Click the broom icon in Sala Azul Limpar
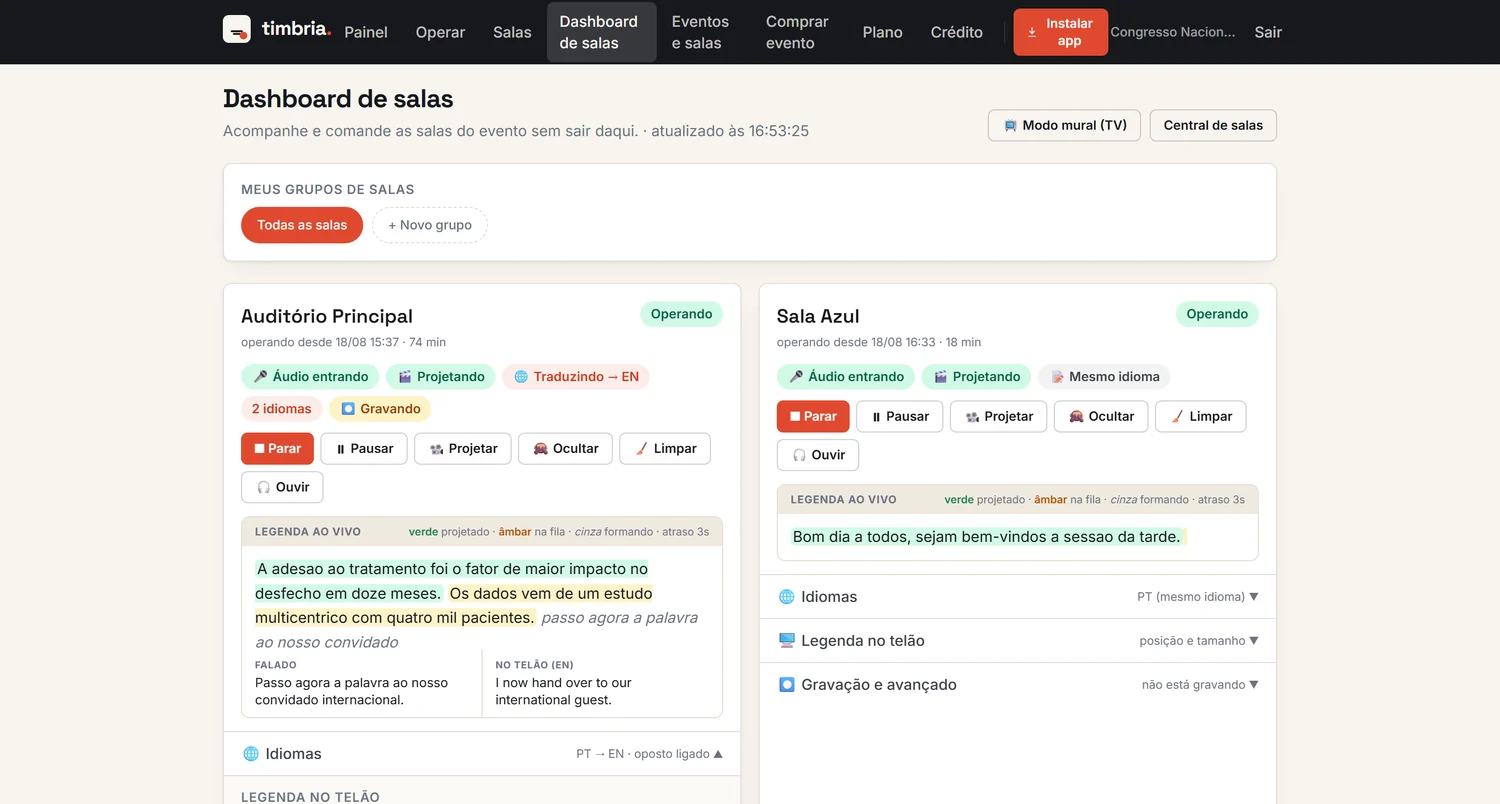The height and width of the screenshot is (804, 1500). point(1177,417)
